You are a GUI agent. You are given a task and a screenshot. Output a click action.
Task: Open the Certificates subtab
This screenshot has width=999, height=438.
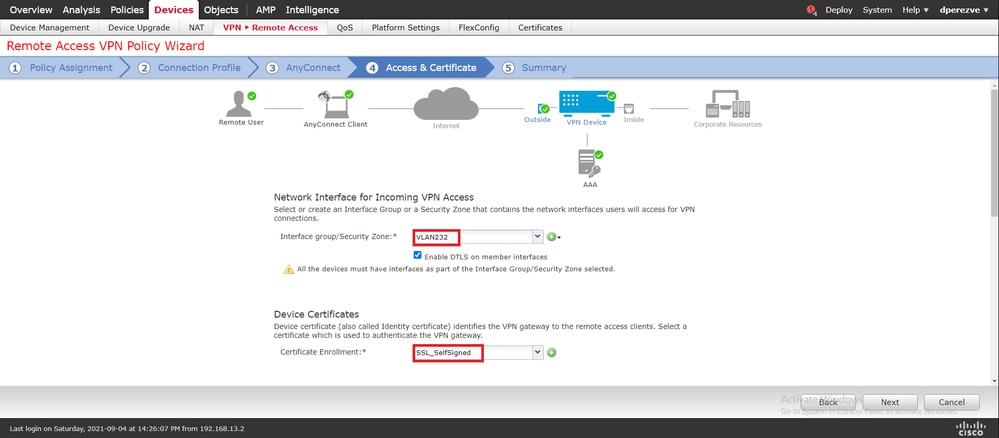540,27
